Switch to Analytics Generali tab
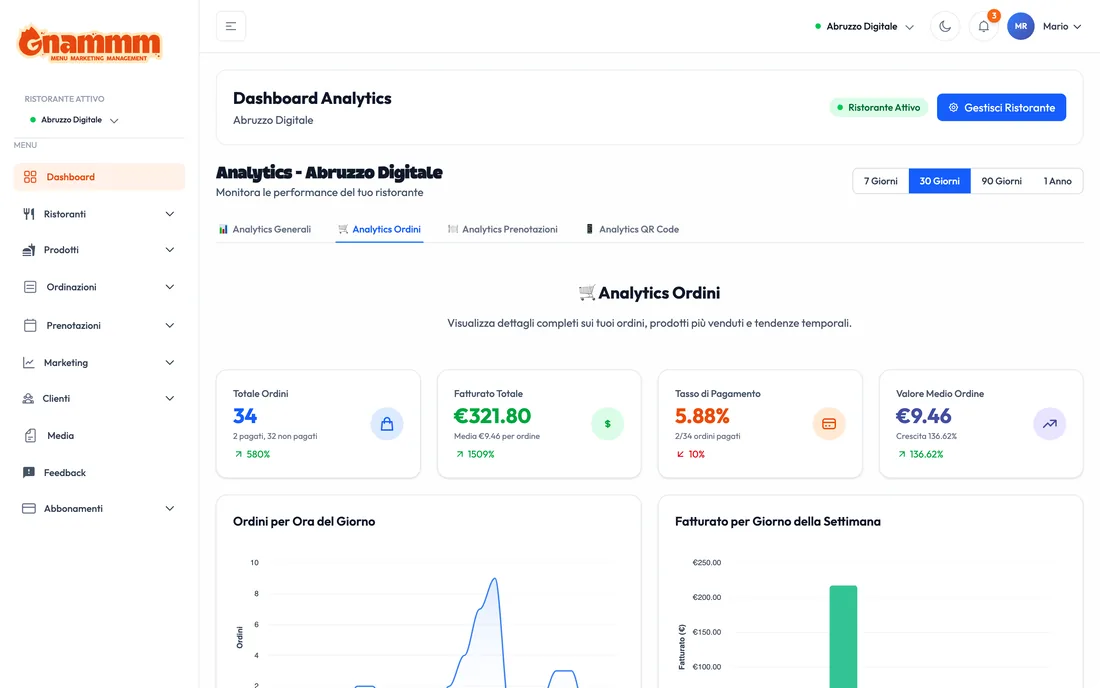Viewport: 1100px width, 688px height. click(x=264, y=229)
